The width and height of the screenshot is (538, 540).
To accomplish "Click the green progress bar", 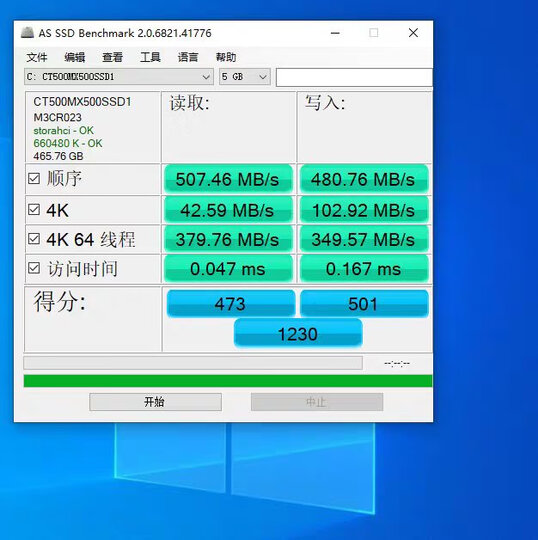I will click(x=228, y=381).
